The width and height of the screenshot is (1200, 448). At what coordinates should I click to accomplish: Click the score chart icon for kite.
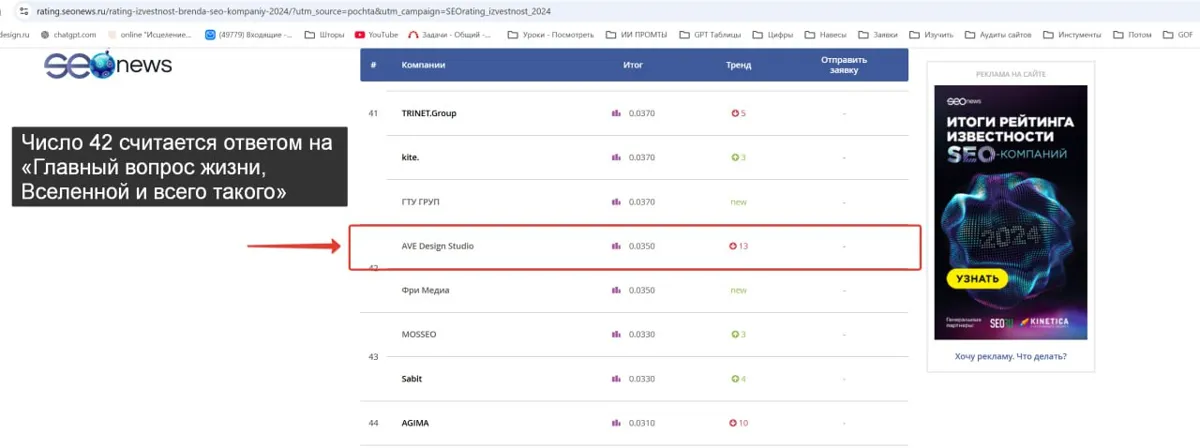616,157
